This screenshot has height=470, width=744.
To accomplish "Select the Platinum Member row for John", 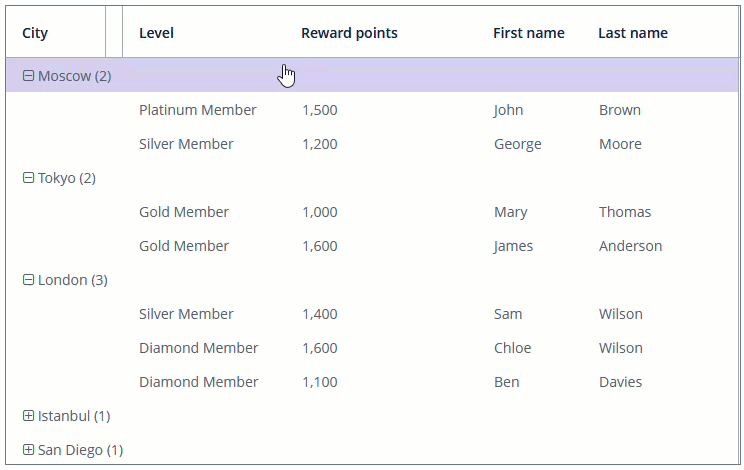I will coord(198,110).
